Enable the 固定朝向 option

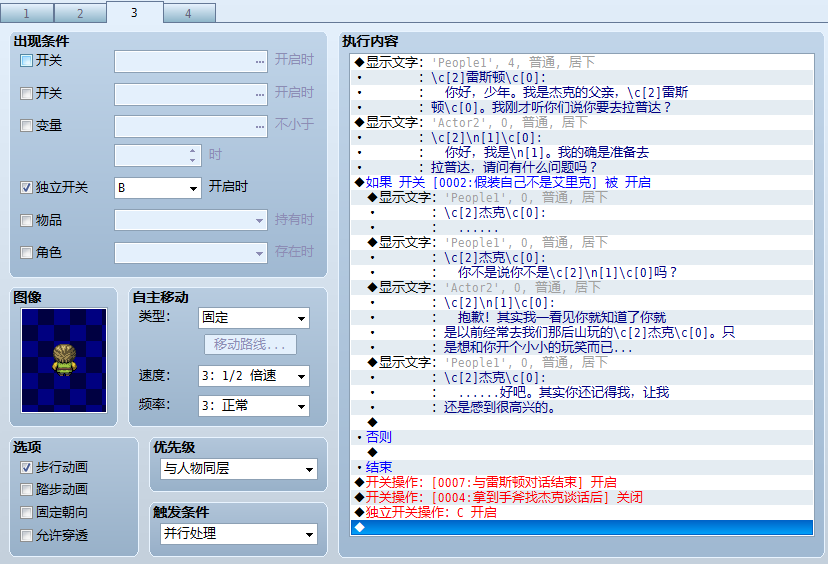pos(26,512)
